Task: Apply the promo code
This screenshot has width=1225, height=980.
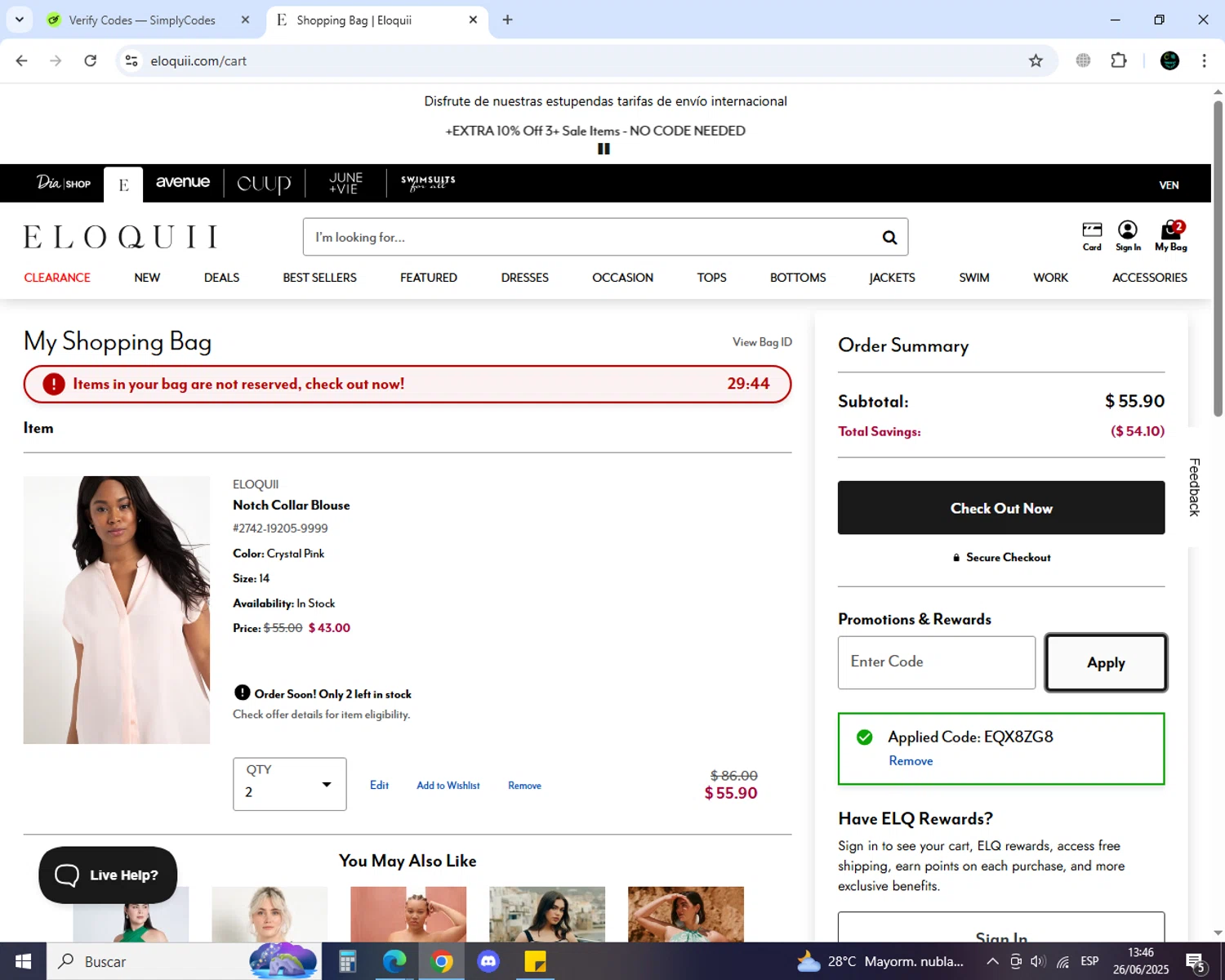Action: tap(1106, 663)
